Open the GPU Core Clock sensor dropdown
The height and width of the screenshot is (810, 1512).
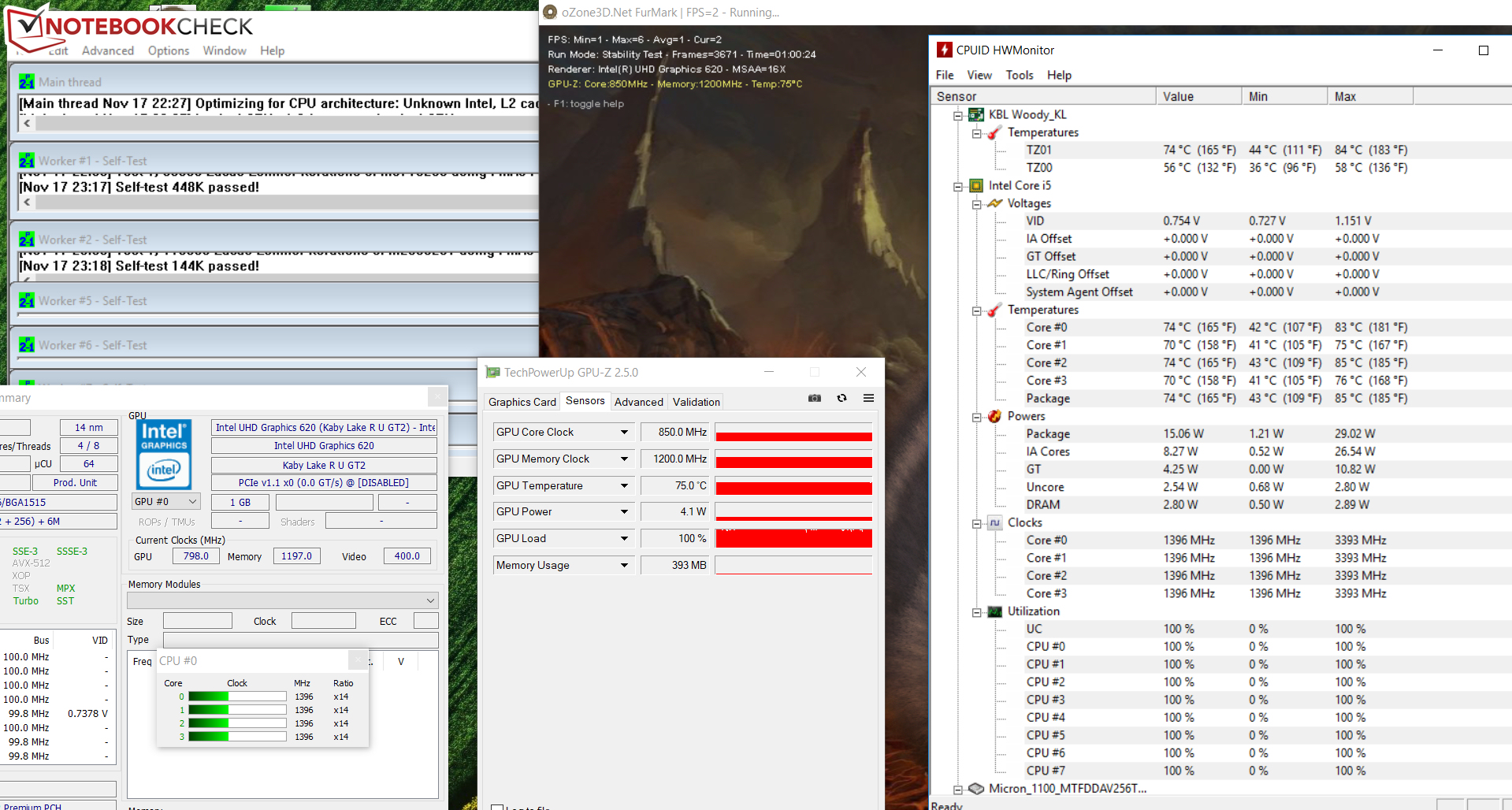pyautogui.click(x=624, y=432)
